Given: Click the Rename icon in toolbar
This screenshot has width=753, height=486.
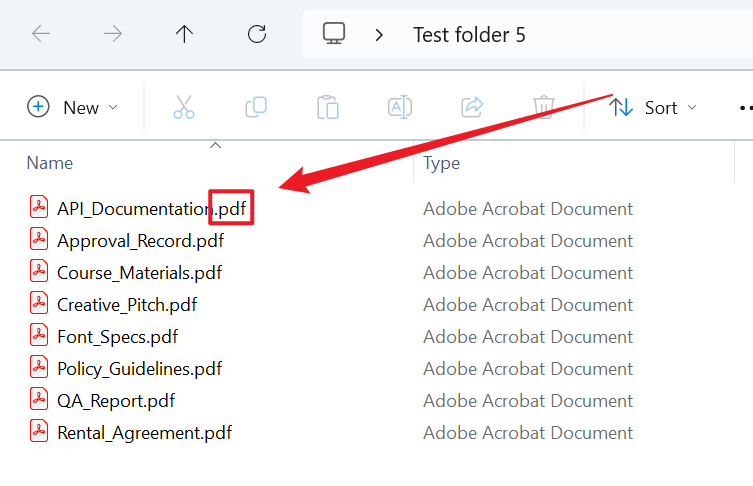Looking at the screenshot, I should point(400,107).
